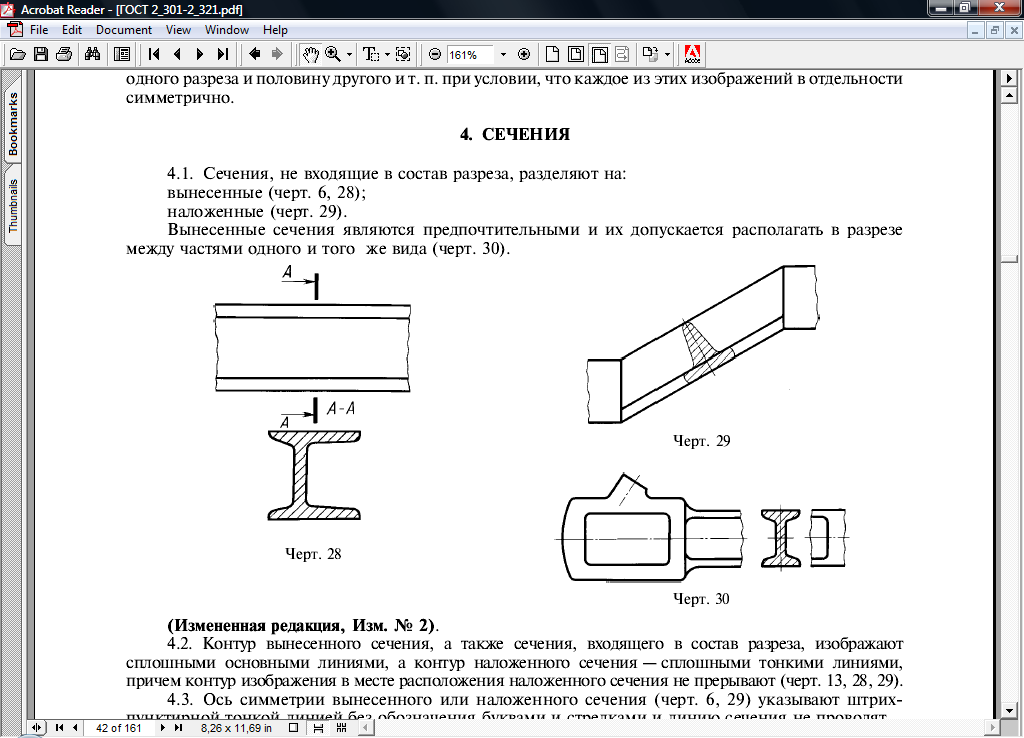Click the caption 'Черт. 30'

pyautogui.click(x=701, y=599)
